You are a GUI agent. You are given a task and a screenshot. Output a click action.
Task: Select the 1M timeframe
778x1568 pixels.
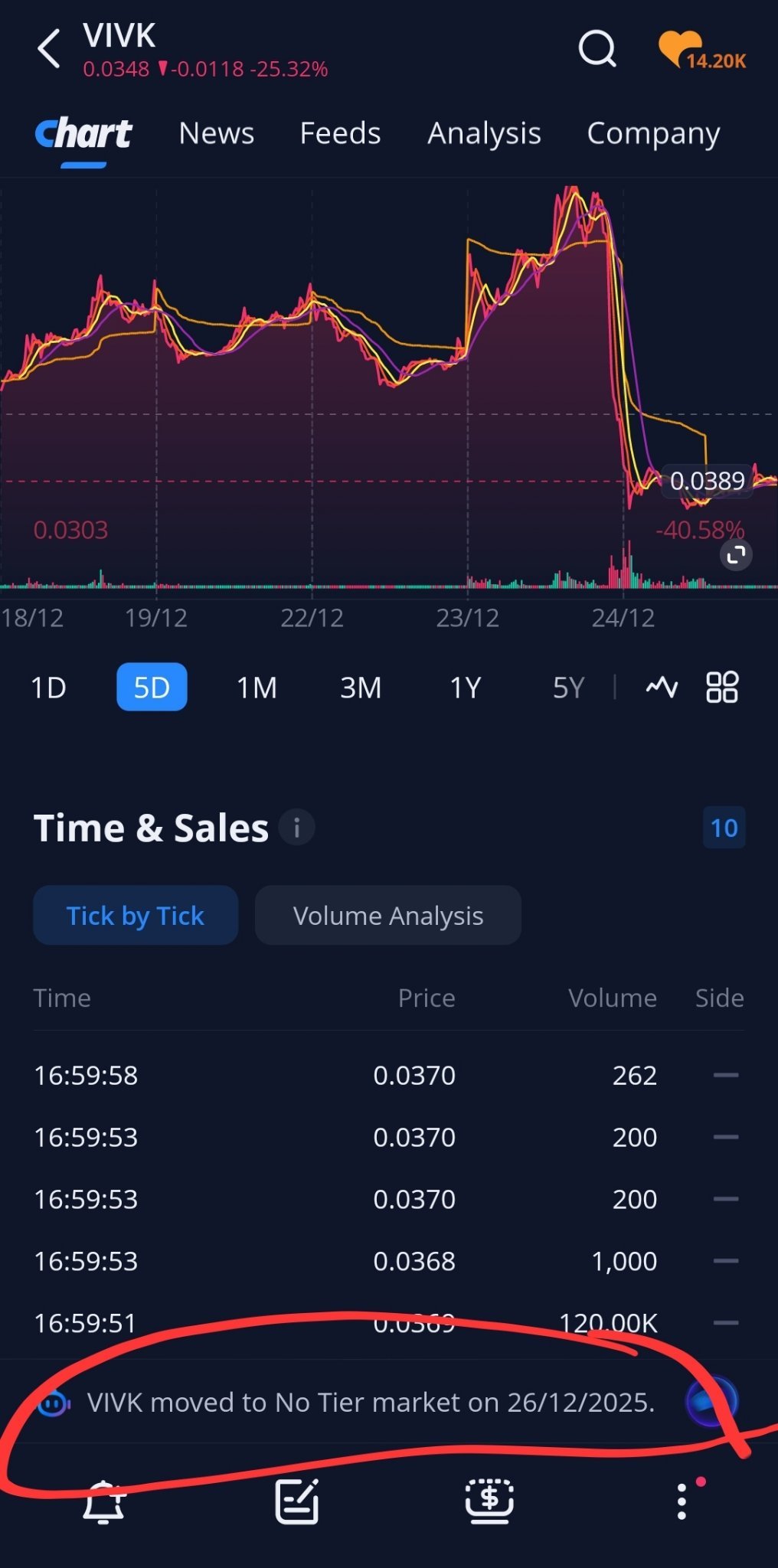tap(257, 688)
